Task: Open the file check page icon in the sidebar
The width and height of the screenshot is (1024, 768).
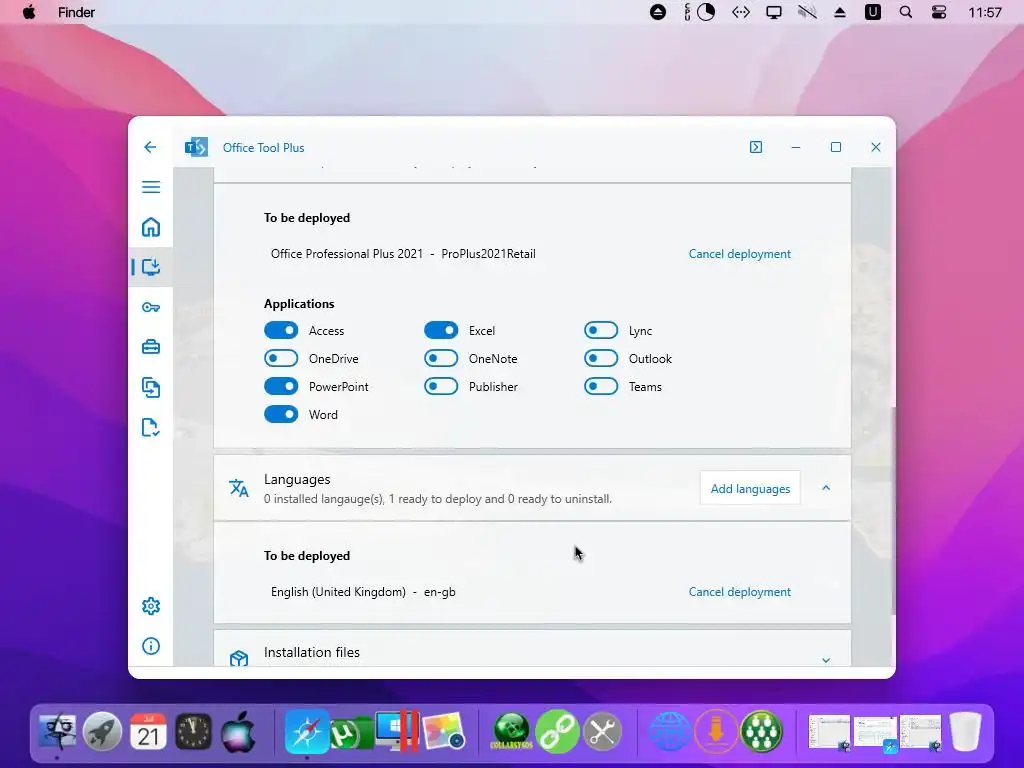Action: pos(151,428)
